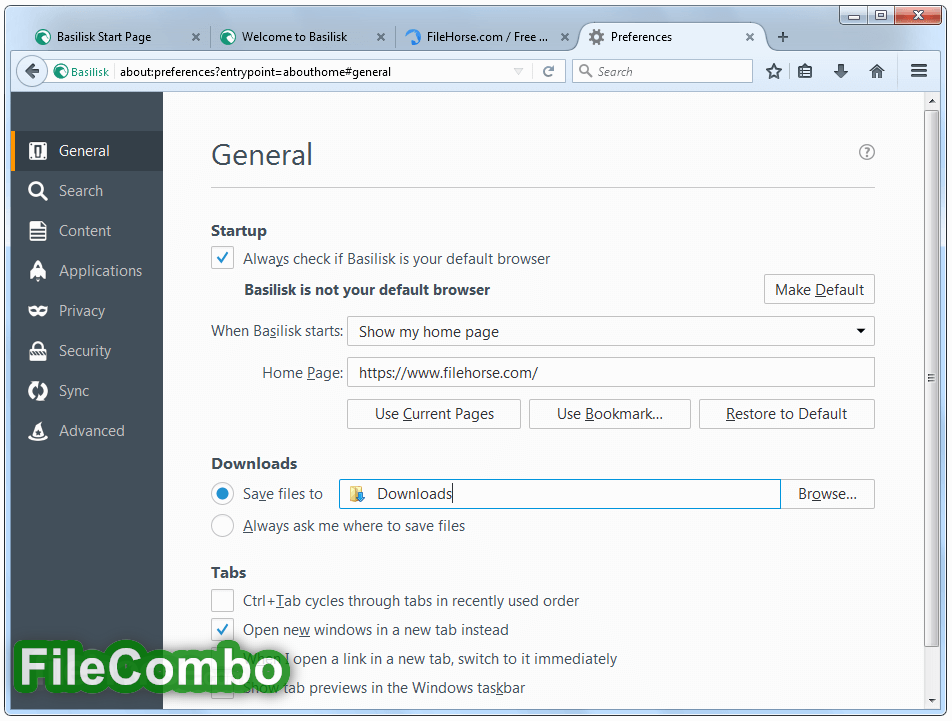Switch to FileHorse.com tab
Screen dimensions: 952x721
click(x=487, y=37)
